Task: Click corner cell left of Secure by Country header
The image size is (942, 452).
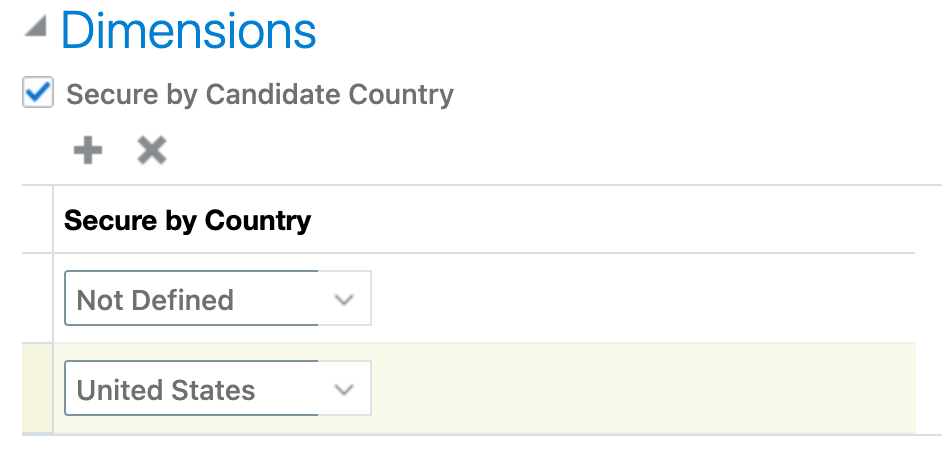Action: [37, 219]
